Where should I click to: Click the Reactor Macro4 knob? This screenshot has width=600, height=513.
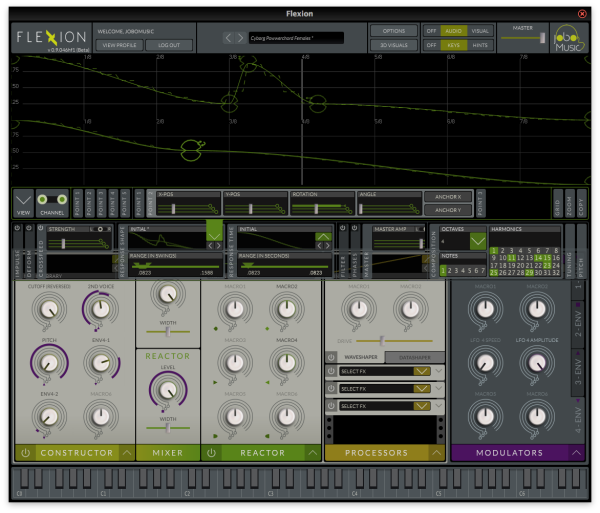pyautogui.click(x=287, y=363)
